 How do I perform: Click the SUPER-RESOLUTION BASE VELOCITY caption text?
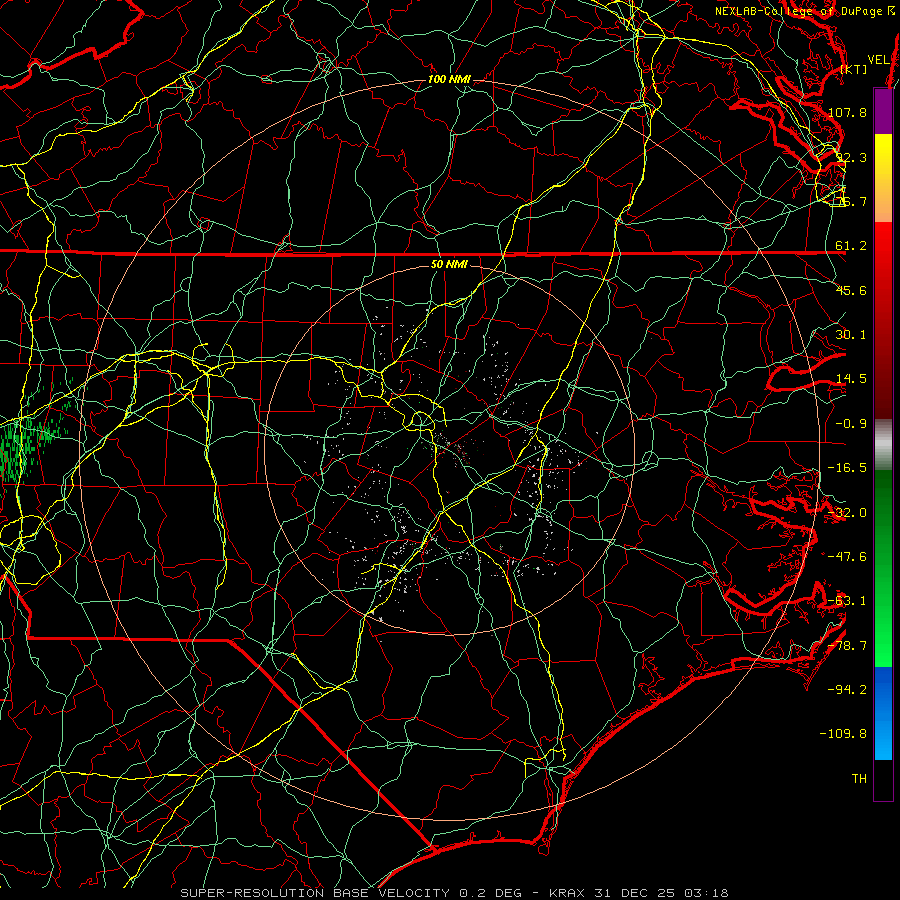coord(315,893)
